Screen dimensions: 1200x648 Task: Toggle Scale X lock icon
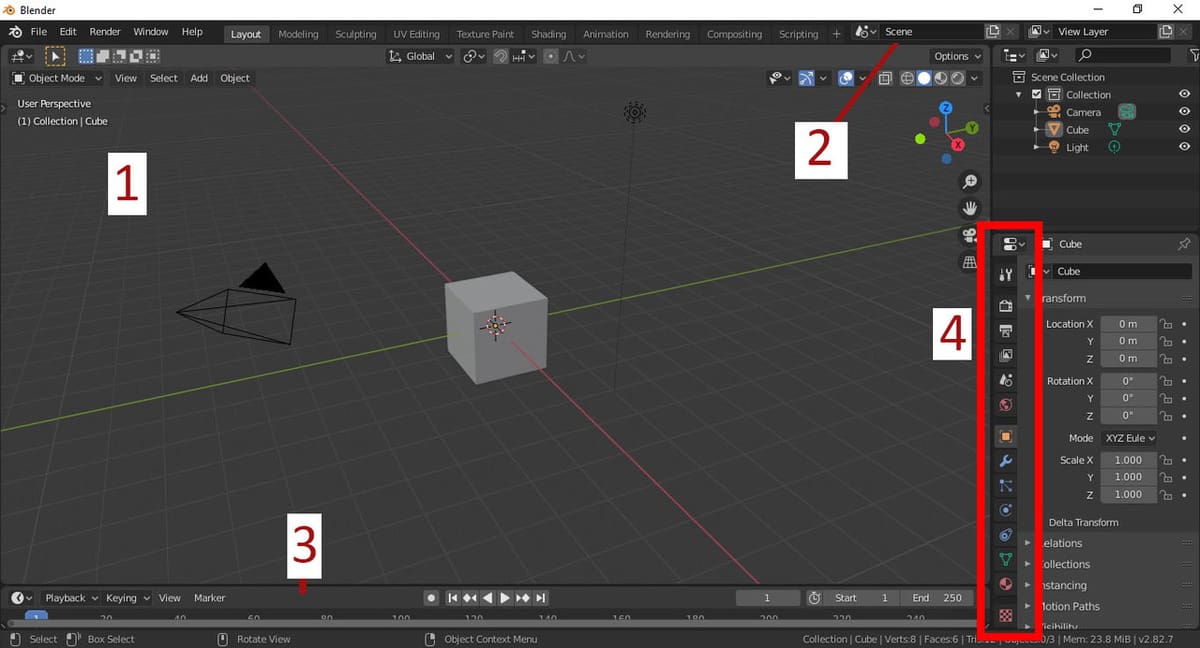click(1166, 460)
